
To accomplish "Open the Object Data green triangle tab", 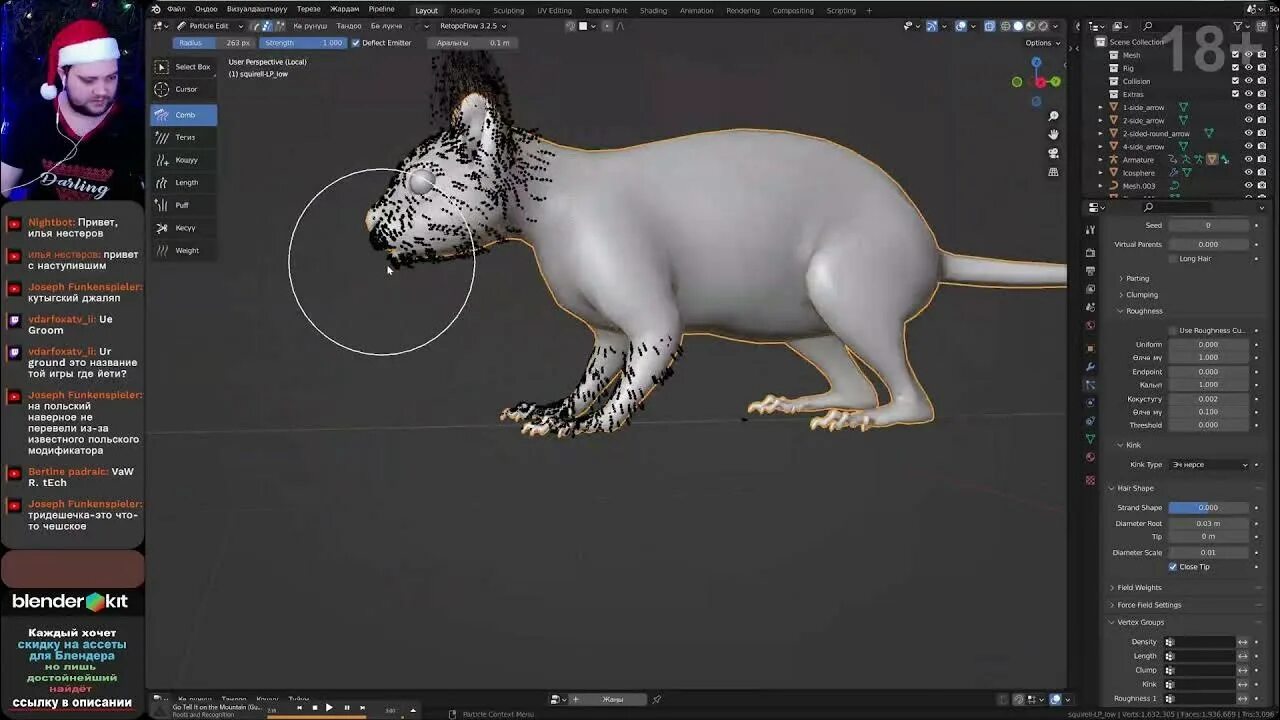I will 1090,438.
